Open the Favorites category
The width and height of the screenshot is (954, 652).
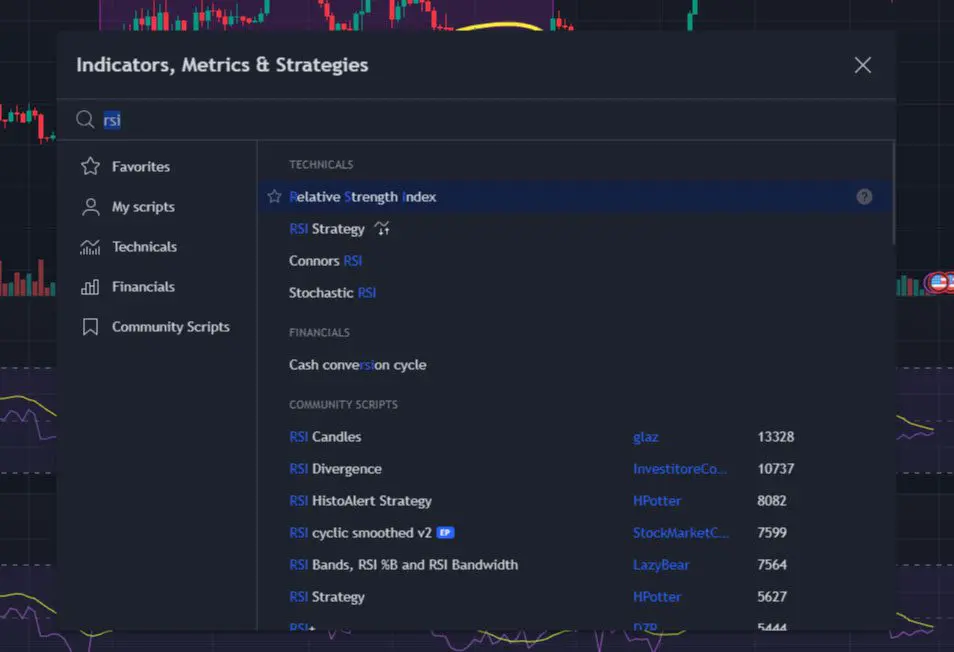[157, 167]
